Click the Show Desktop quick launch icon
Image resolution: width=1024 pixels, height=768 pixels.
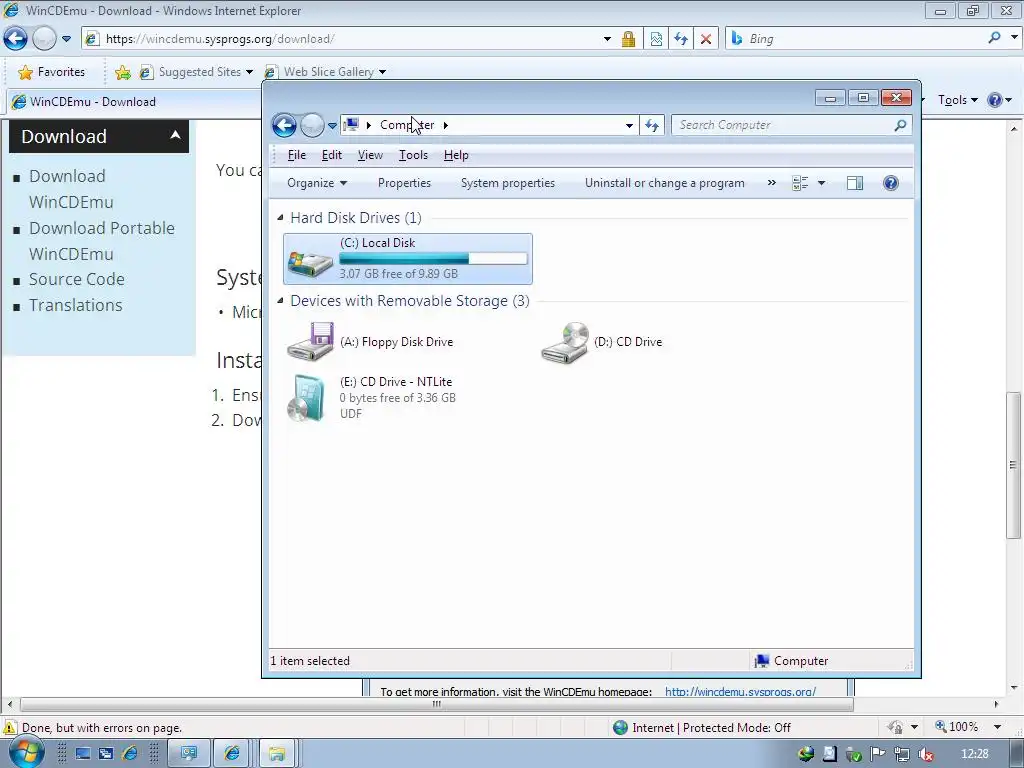coord(83,754)
